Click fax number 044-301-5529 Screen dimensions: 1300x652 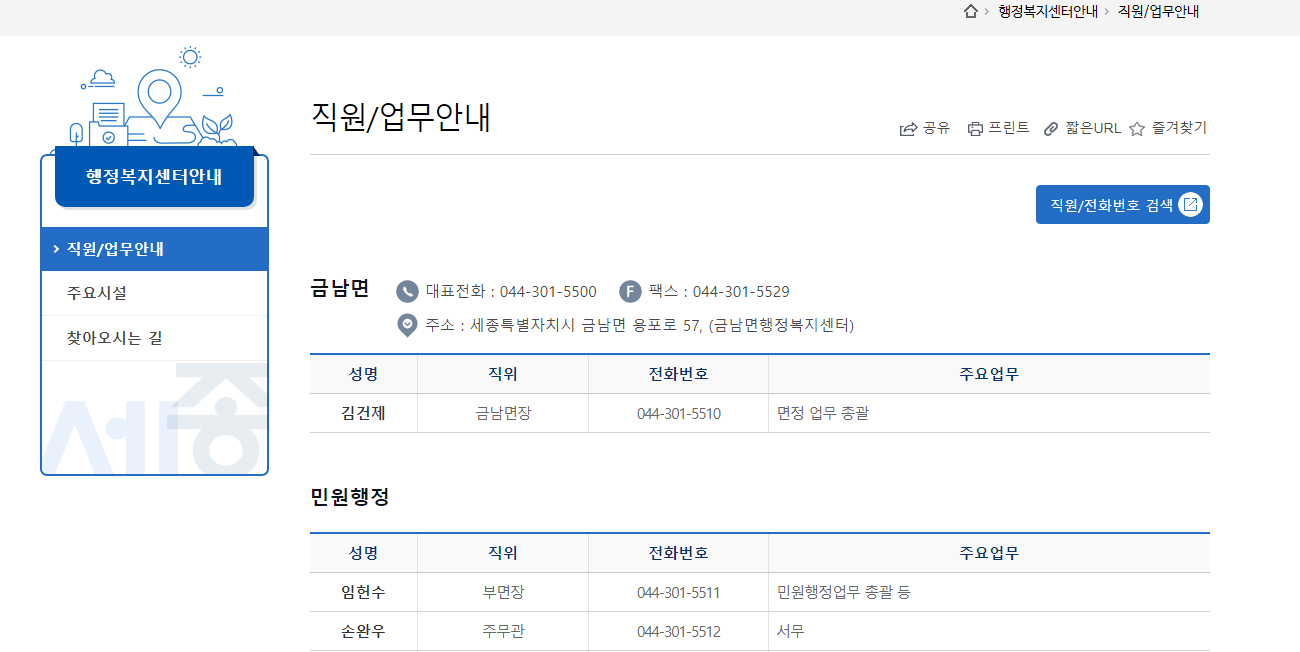[741, 292]
